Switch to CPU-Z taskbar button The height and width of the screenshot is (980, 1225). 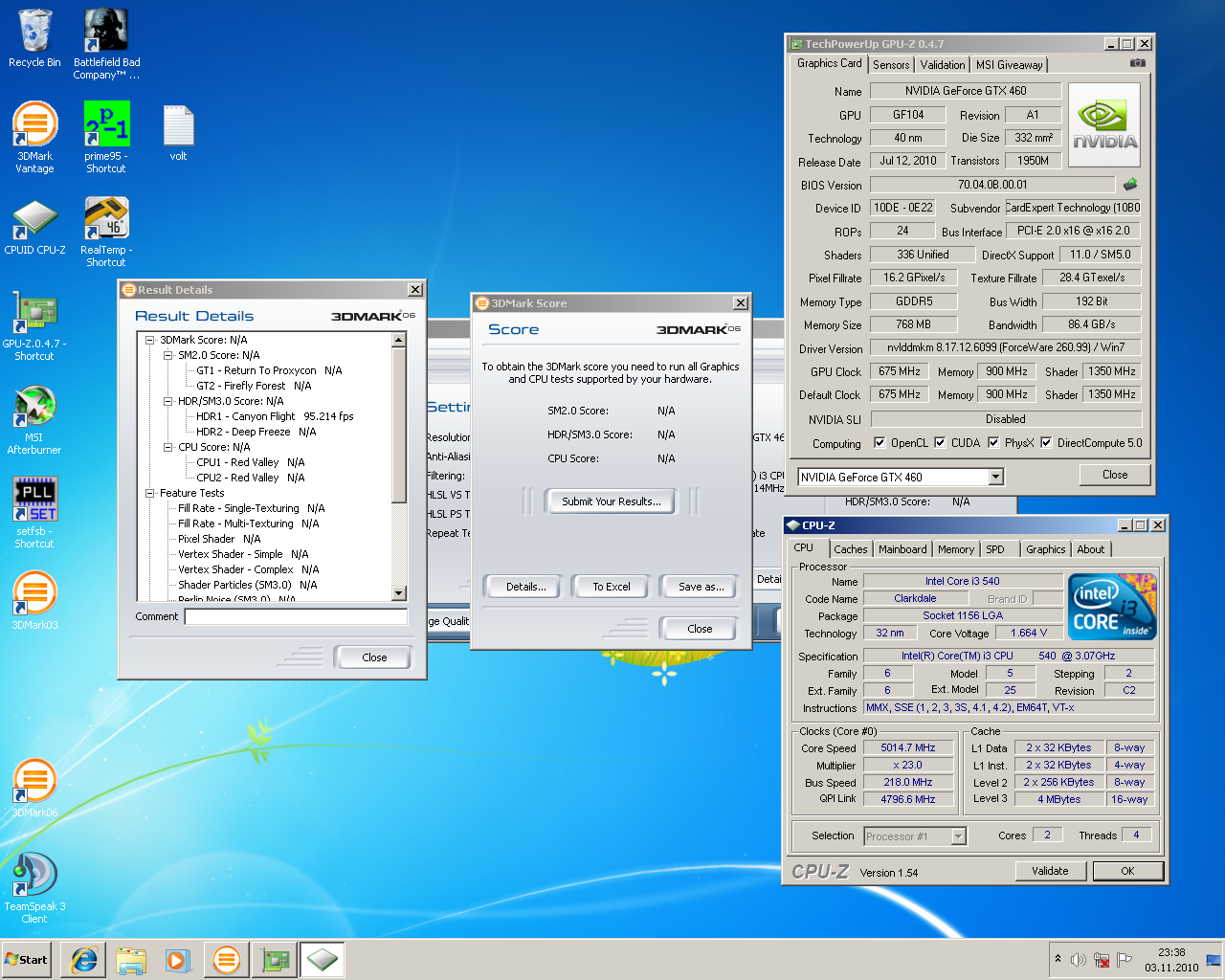[323, 960]
